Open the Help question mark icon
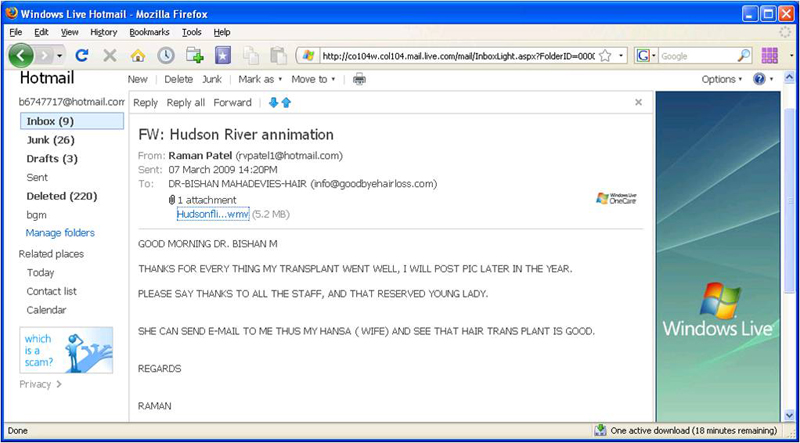800x443 pixels. click(759, 79)
